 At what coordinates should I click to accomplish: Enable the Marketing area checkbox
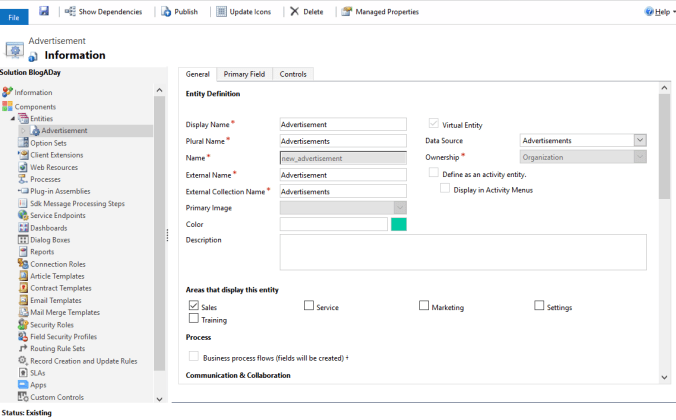(424, 305)
